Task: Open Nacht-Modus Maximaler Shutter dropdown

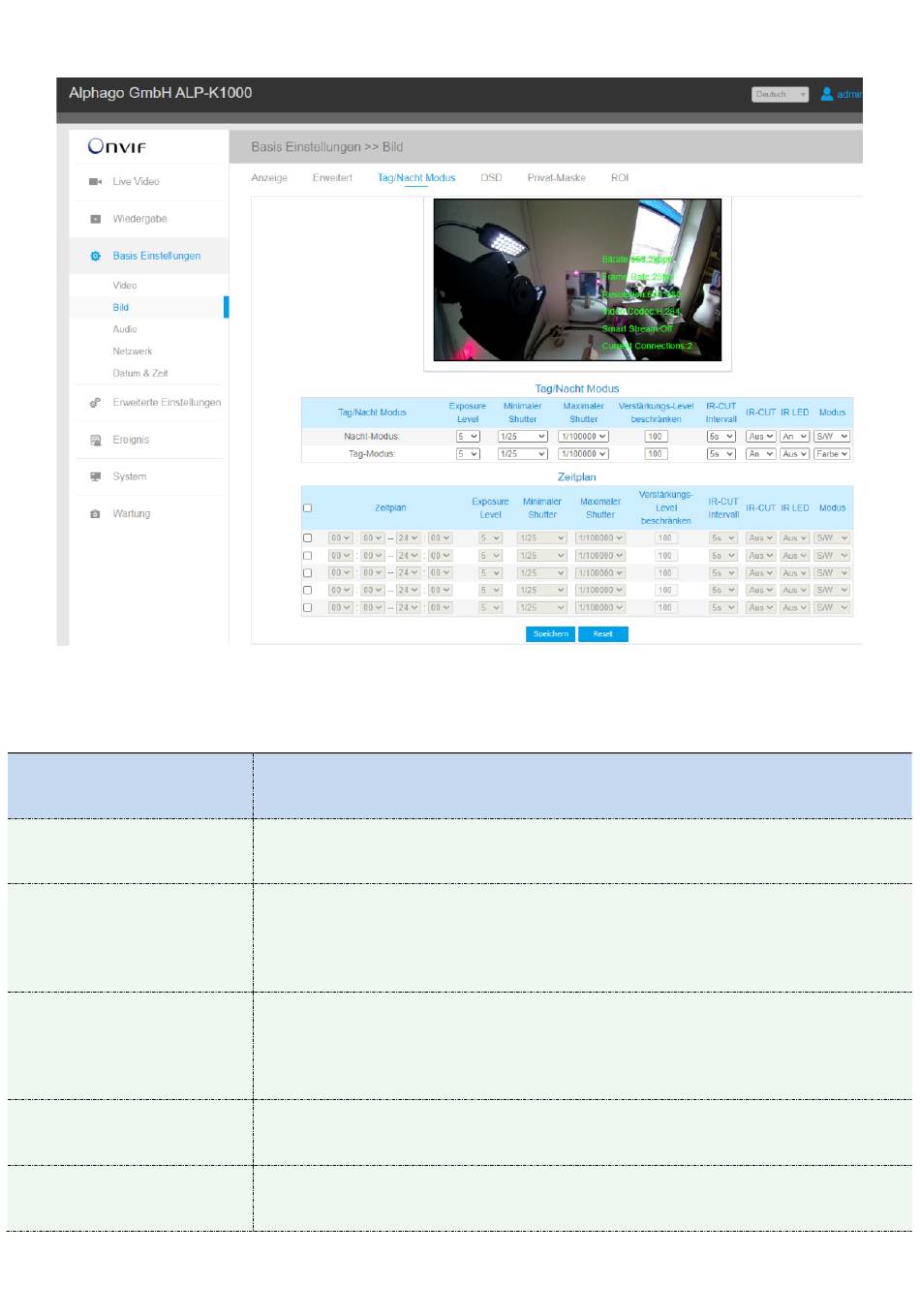Action: point(584,437)
